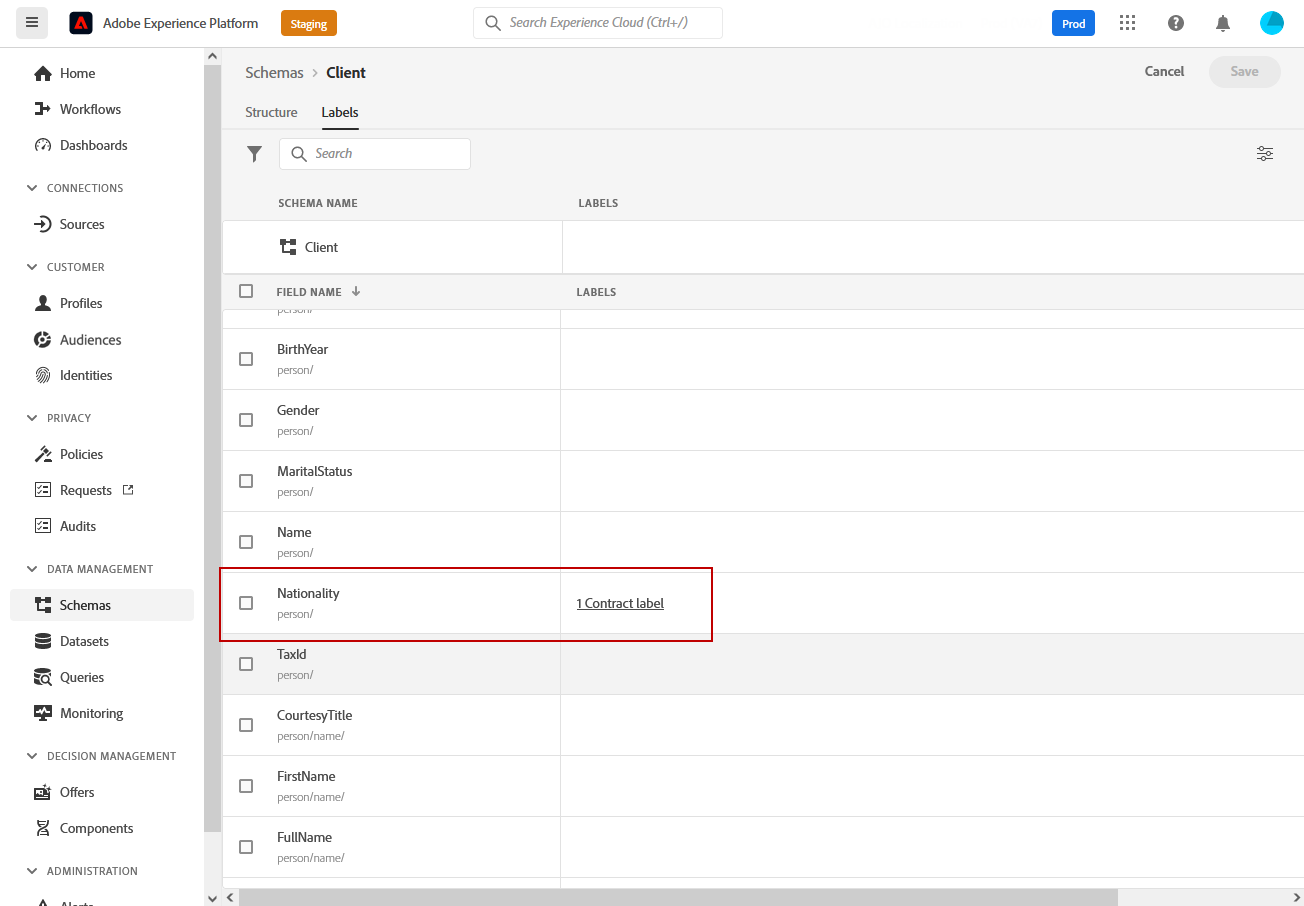This screenshot has width=1304, height=906.
Task: Collapse the Data Management section
Action: (x=31, y=569)
